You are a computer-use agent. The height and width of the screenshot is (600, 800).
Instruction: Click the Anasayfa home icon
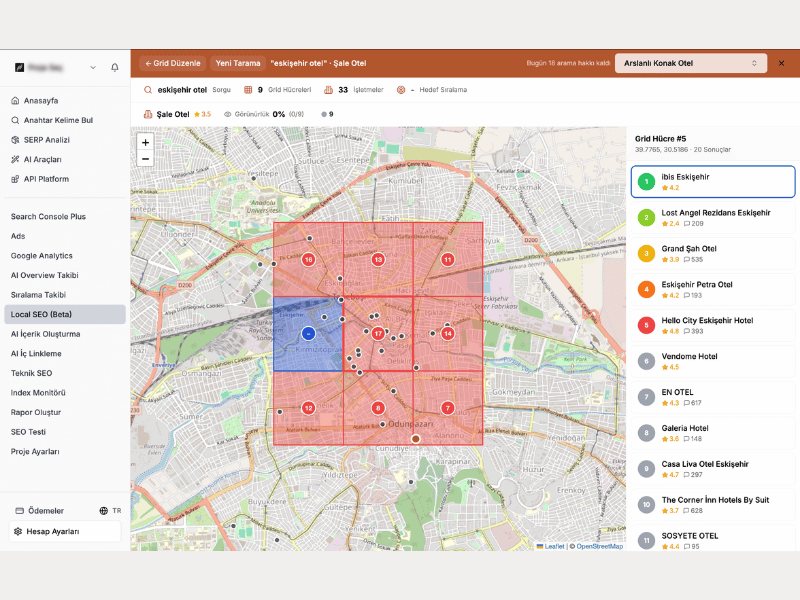click(15, 101)
